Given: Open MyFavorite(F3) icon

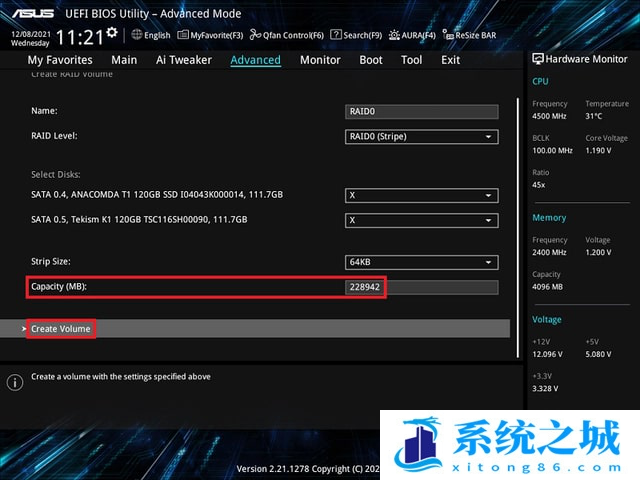Looking at the screenshot, I should (183, 35).
